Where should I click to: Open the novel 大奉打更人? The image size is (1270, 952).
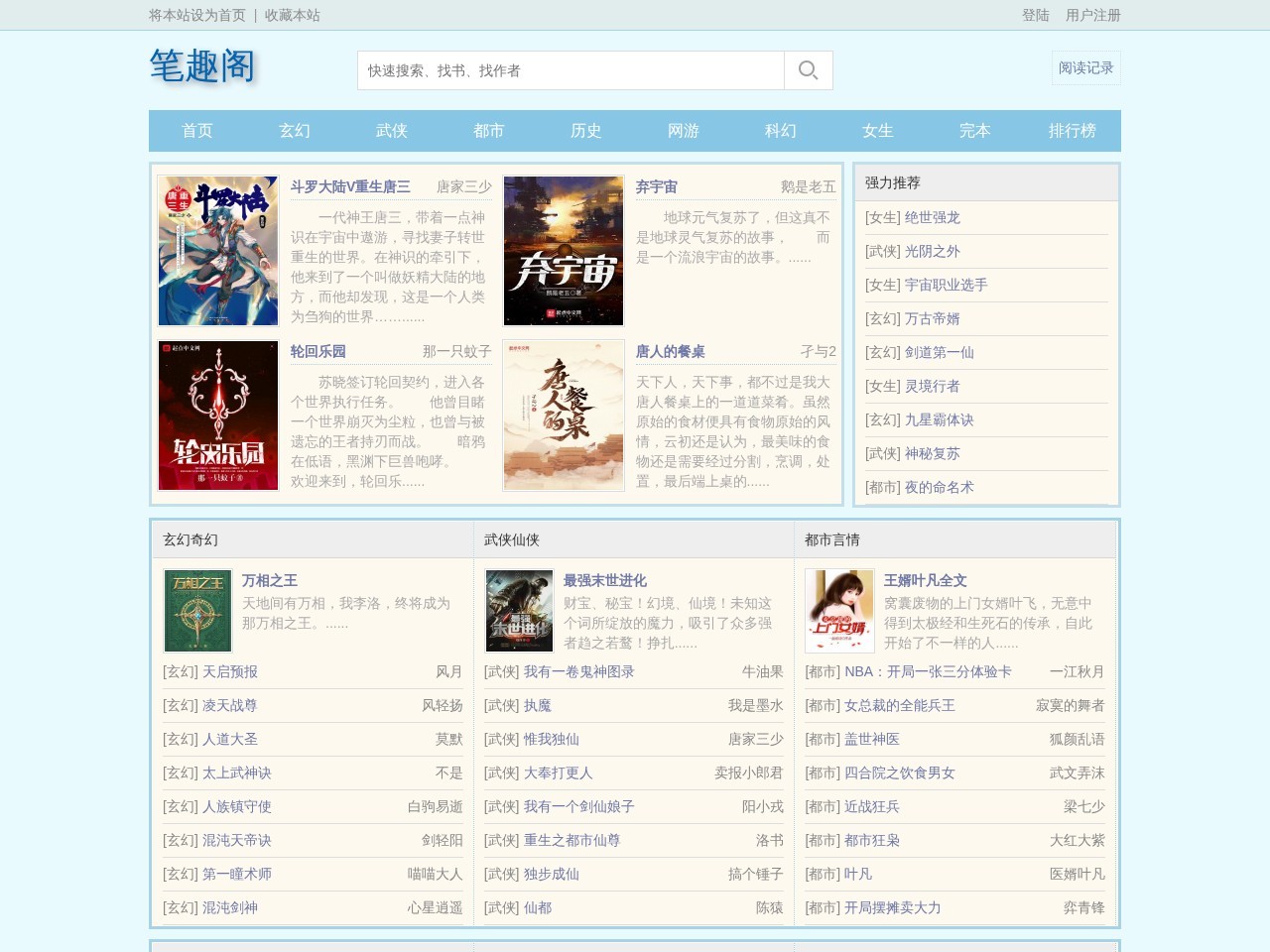pos(558,773)
